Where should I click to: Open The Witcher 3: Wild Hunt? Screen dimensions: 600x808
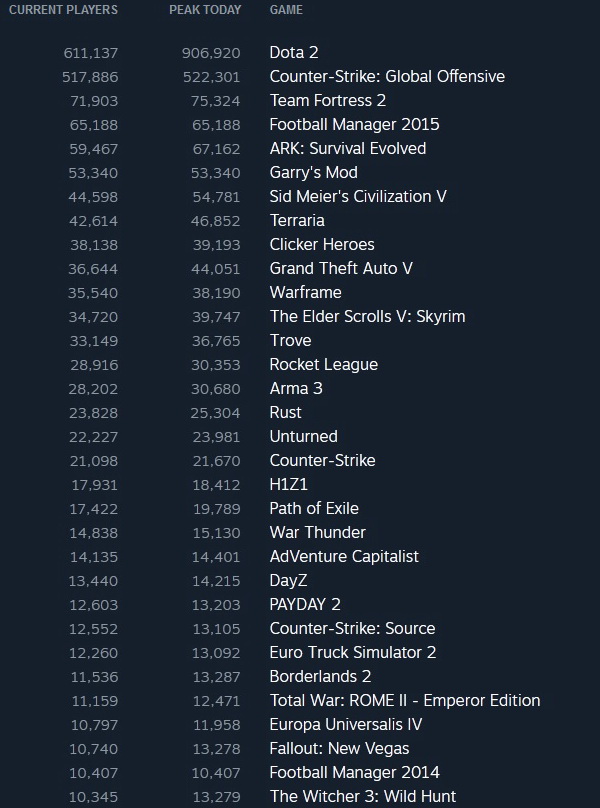(362, 796)
